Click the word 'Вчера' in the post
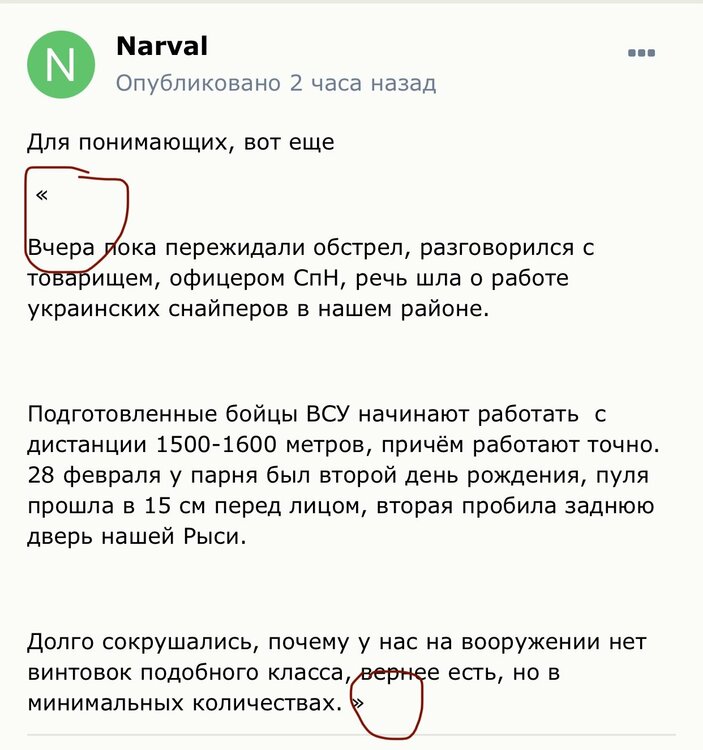 (64, 247)
